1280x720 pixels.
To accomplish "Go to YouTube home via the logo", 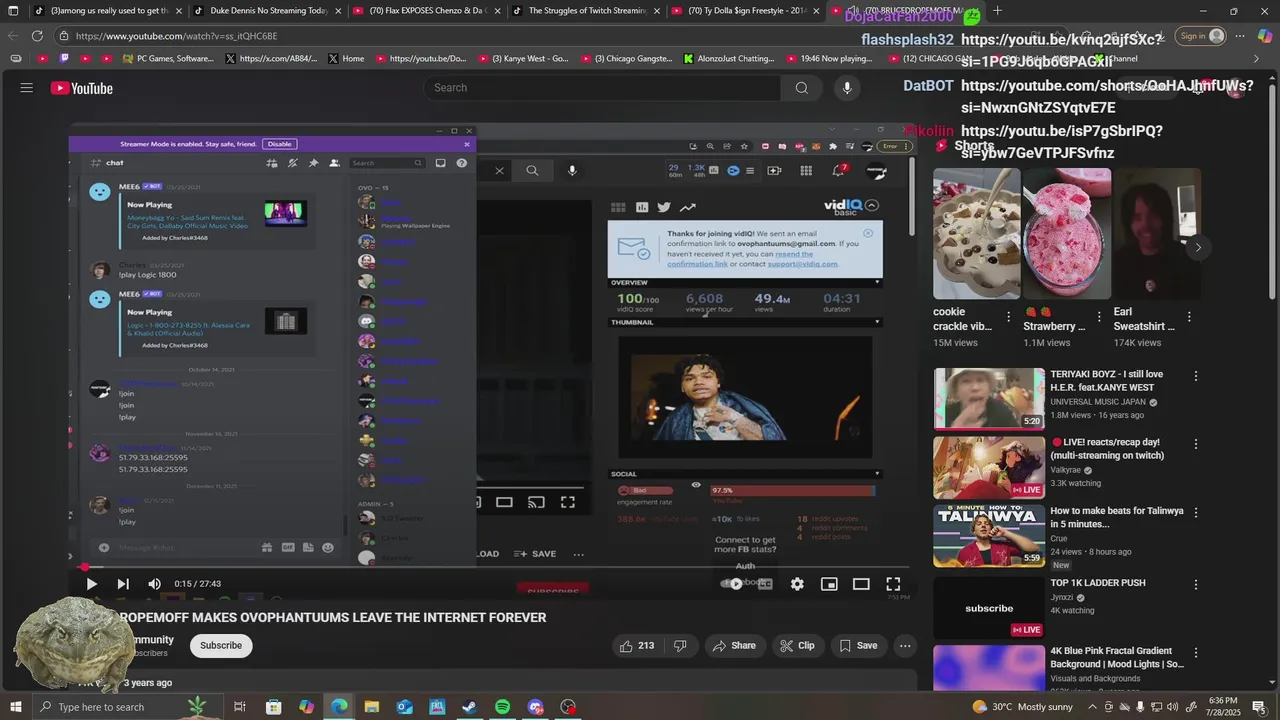I will pyautogui.click(x=82, y=88).
